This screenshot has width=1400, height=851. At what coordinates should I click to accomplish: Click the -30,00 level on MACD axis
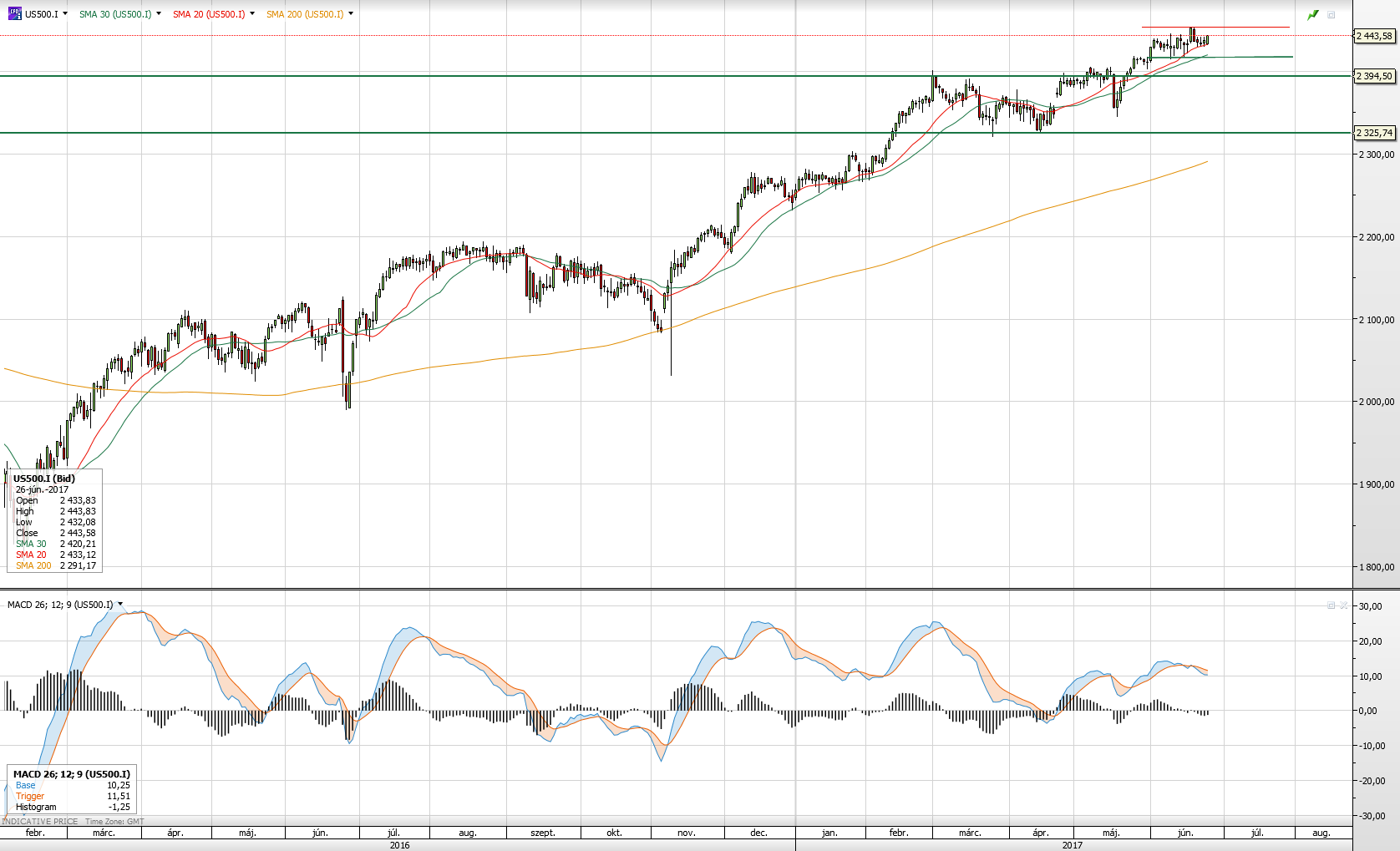click(1371, 816)
